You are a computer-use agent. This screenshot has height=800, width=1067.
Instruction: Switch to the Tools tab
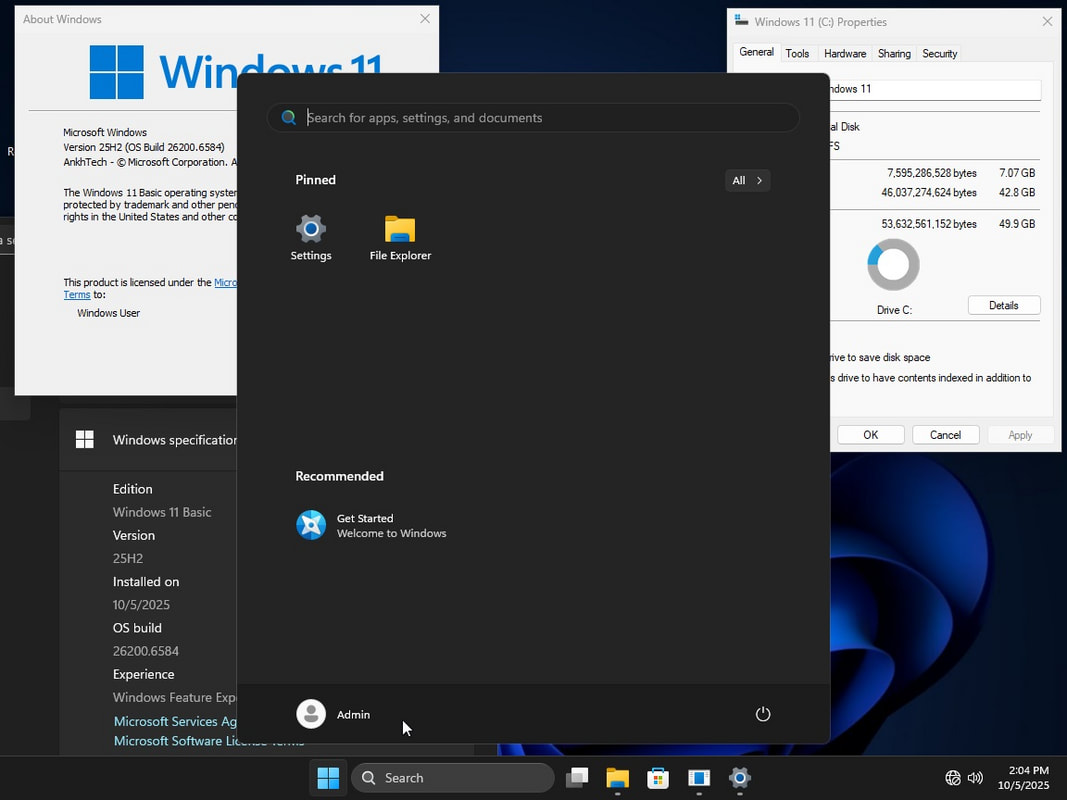(x=797, y=53)
